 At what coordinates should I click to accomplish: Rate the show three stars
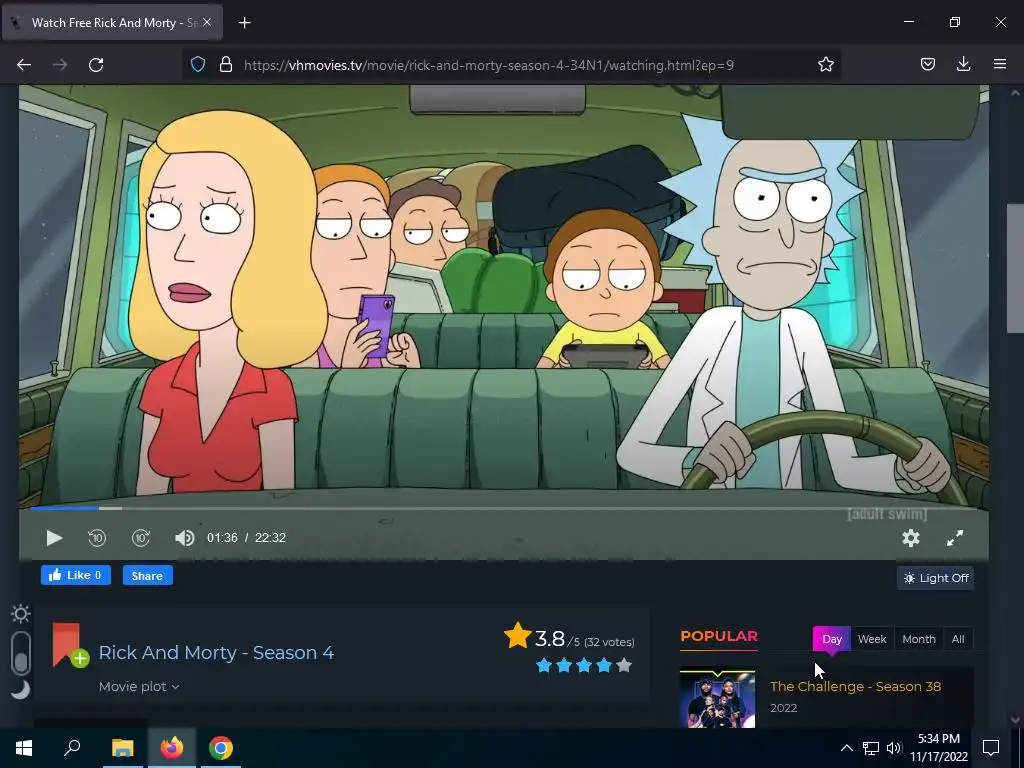[584, 665]
